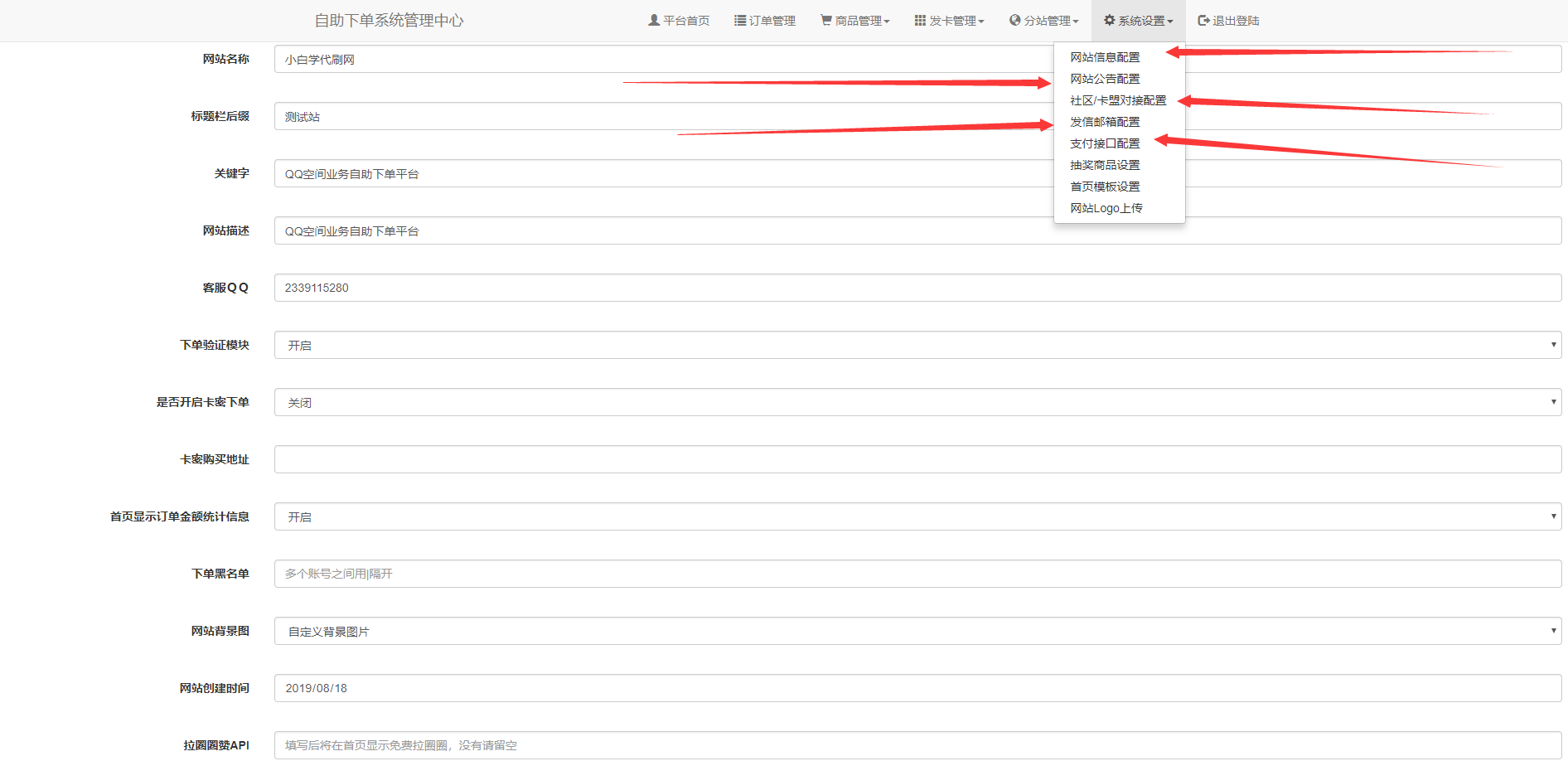Click the empty 卡密购买地址 field

[x=918, y=459]
